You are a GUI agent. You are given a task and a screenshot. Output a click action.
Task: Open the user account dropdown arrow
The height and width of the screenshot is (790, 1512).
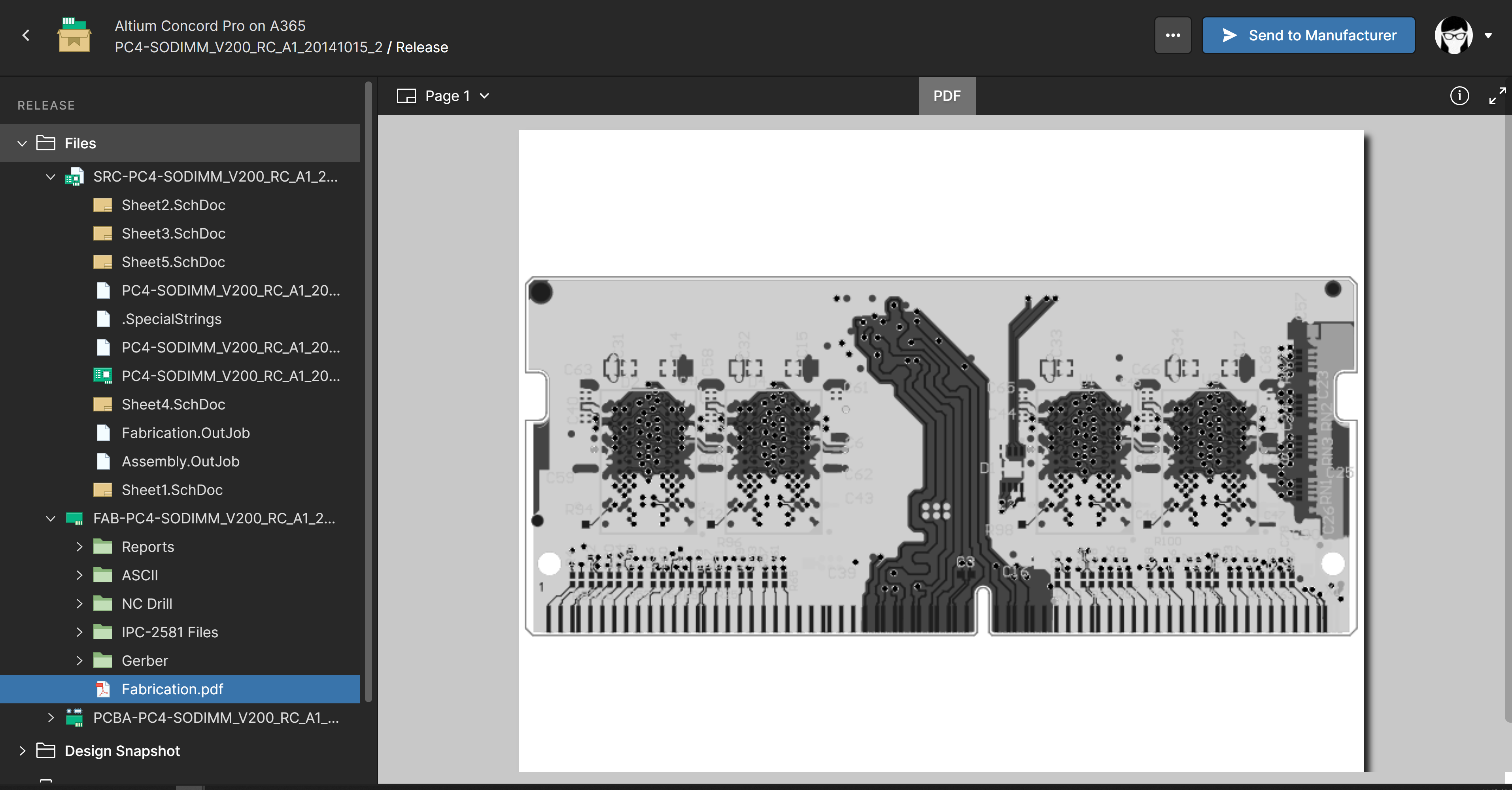pos(1489,35)
